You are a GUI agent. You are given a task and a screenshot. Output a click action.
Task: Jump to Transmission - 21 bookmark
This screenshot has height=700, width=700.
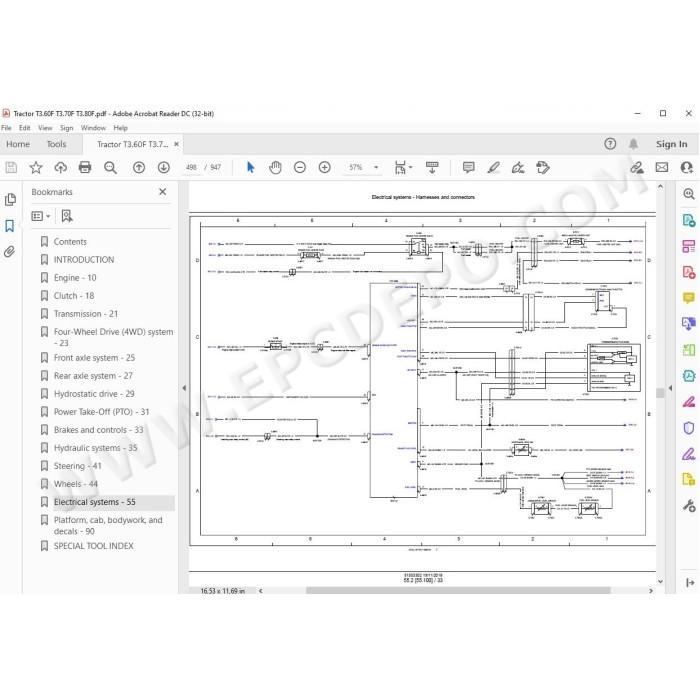[86, 314]
